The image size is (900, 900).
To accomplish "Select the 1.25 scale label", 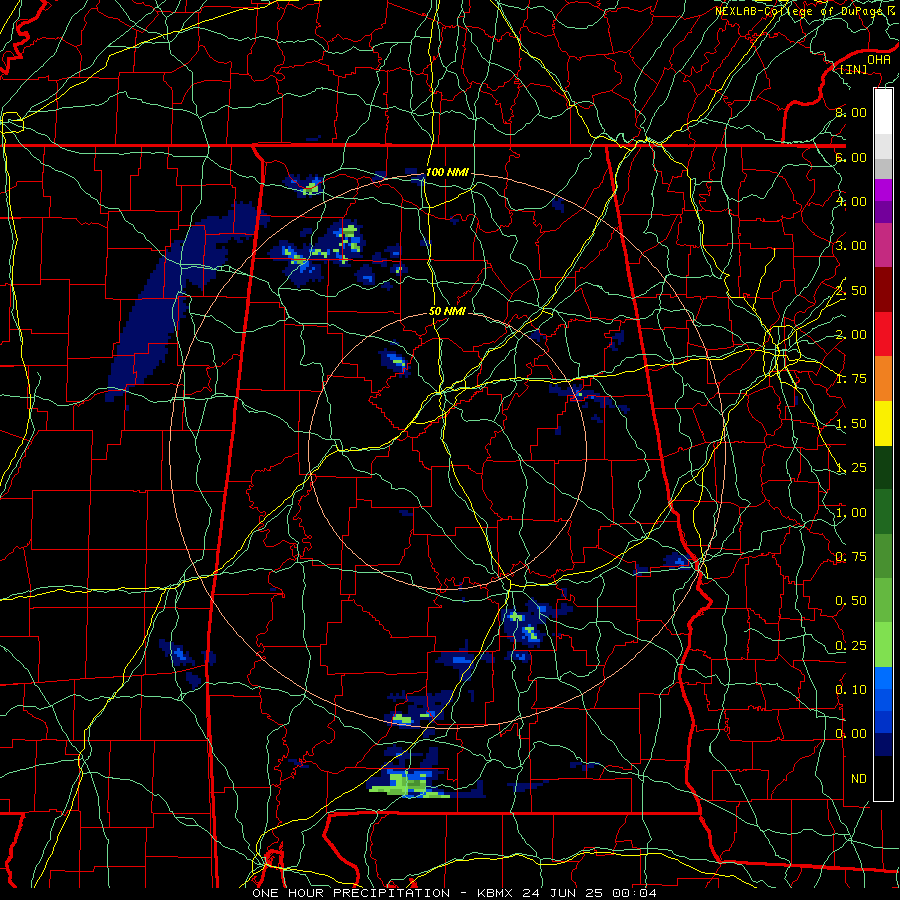I will coord(851,468).
